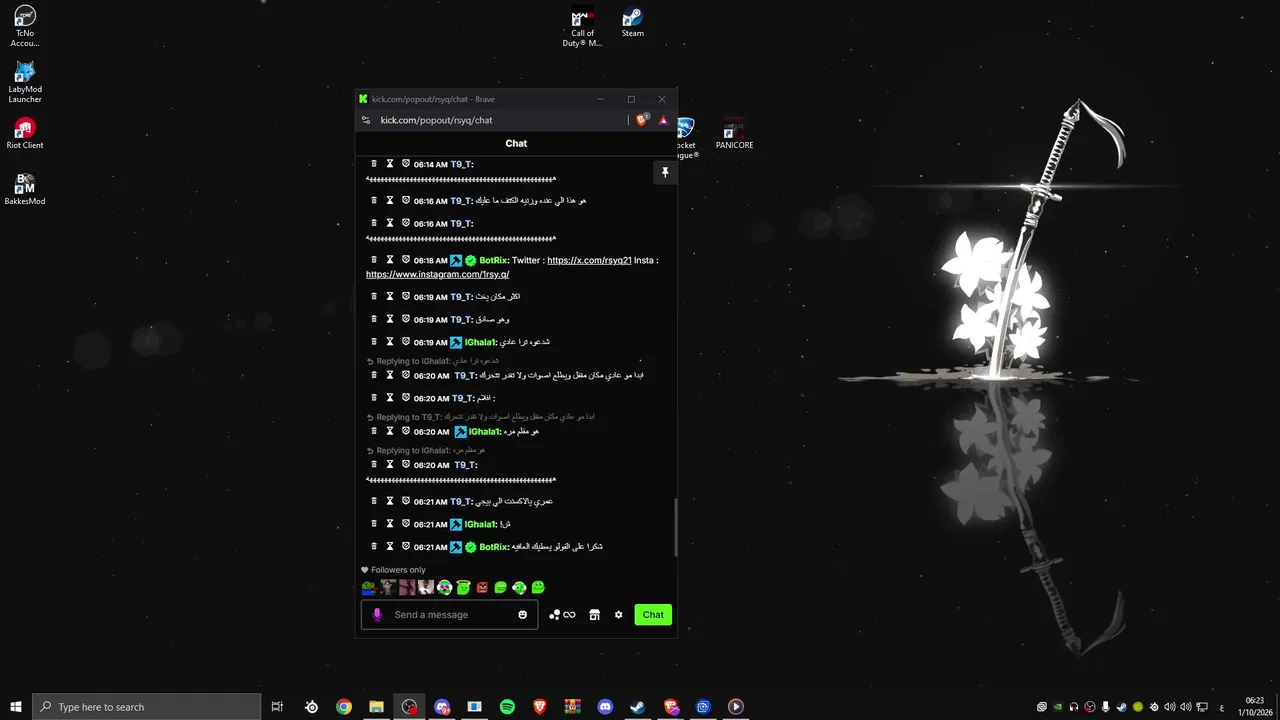Ban icon on the 06:18 AM BotRix message

point(406,260)
